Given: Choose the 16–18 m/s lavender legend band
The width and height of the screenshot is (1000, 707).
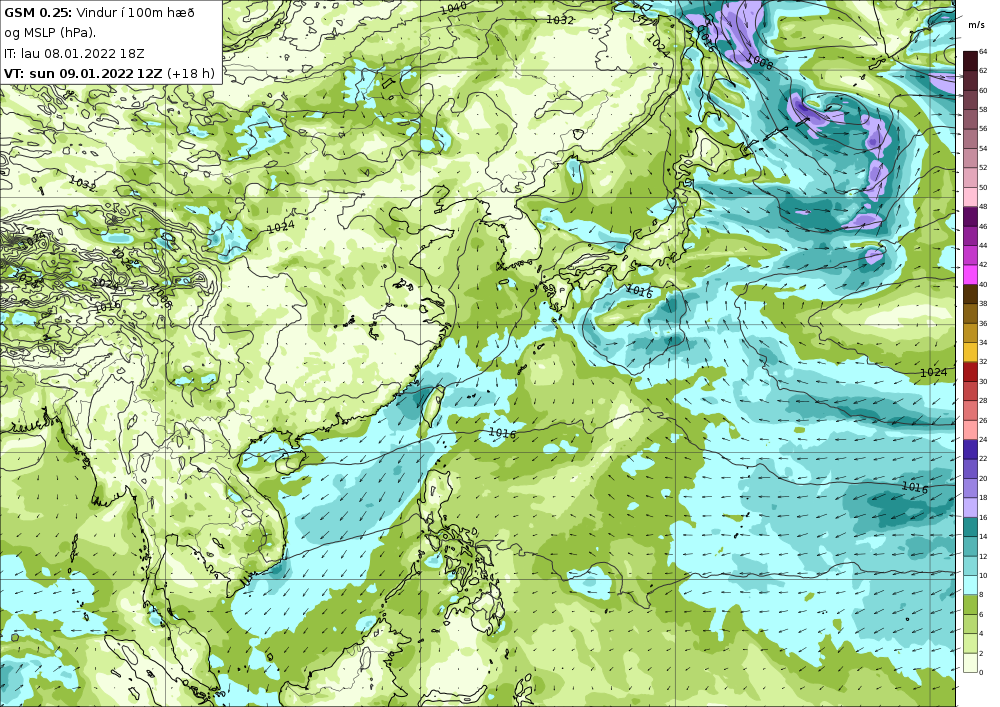Looking at the screenshot, I should (x=970, y=507).
